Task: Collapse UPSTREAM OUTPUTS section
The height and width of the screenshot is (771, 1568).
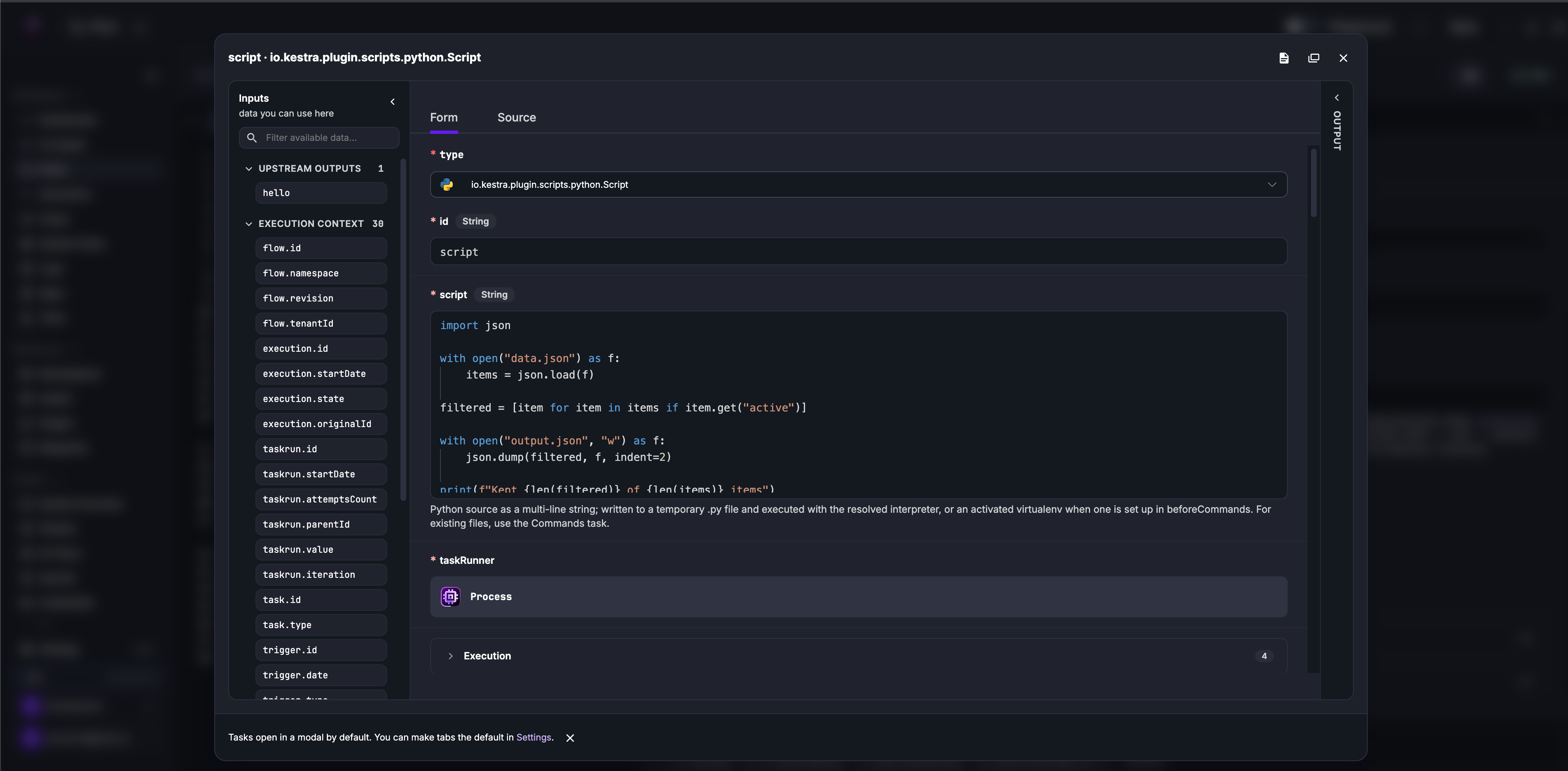Action: point(248,168)
